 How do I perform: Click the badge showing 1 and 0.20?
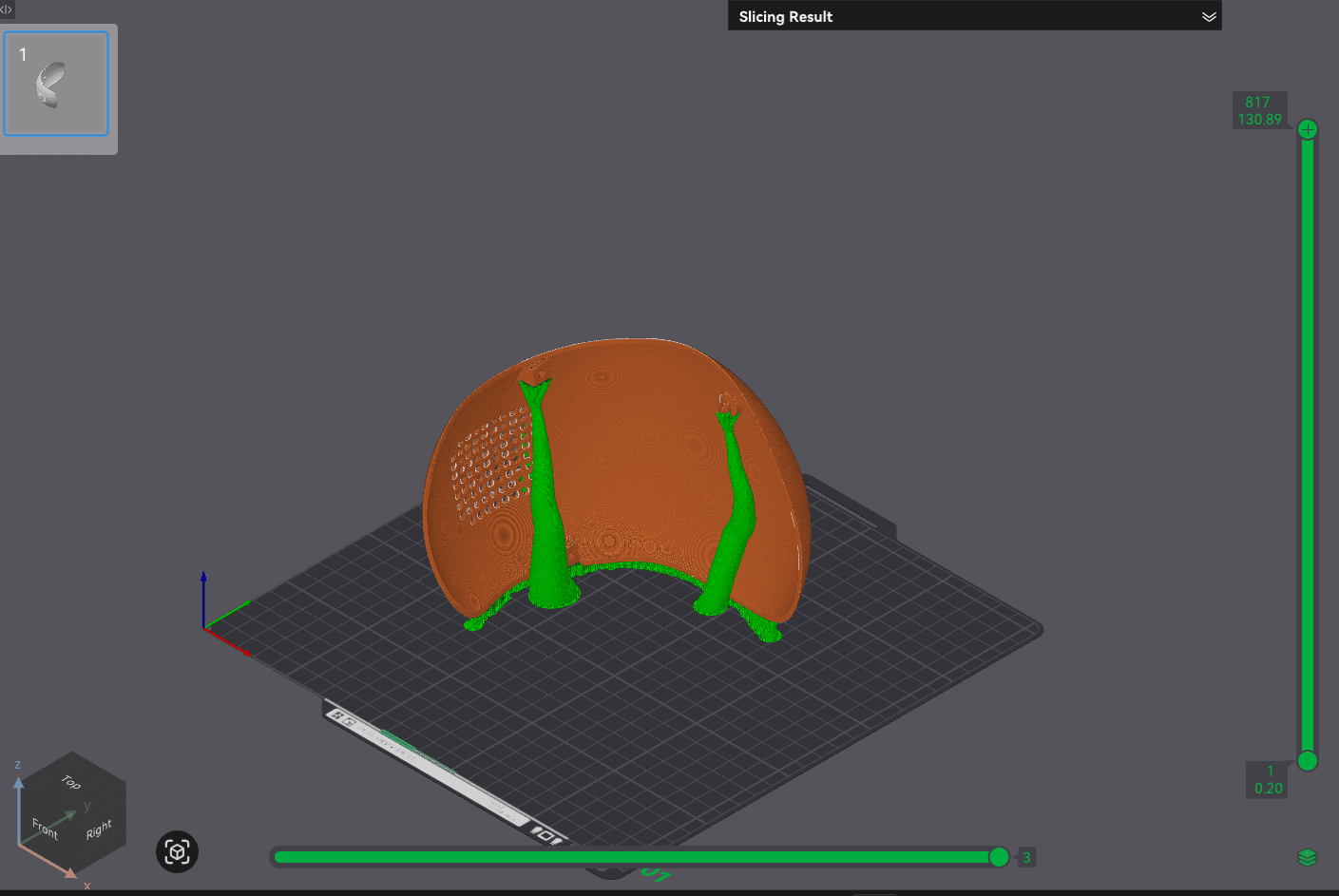(1267, 780)
